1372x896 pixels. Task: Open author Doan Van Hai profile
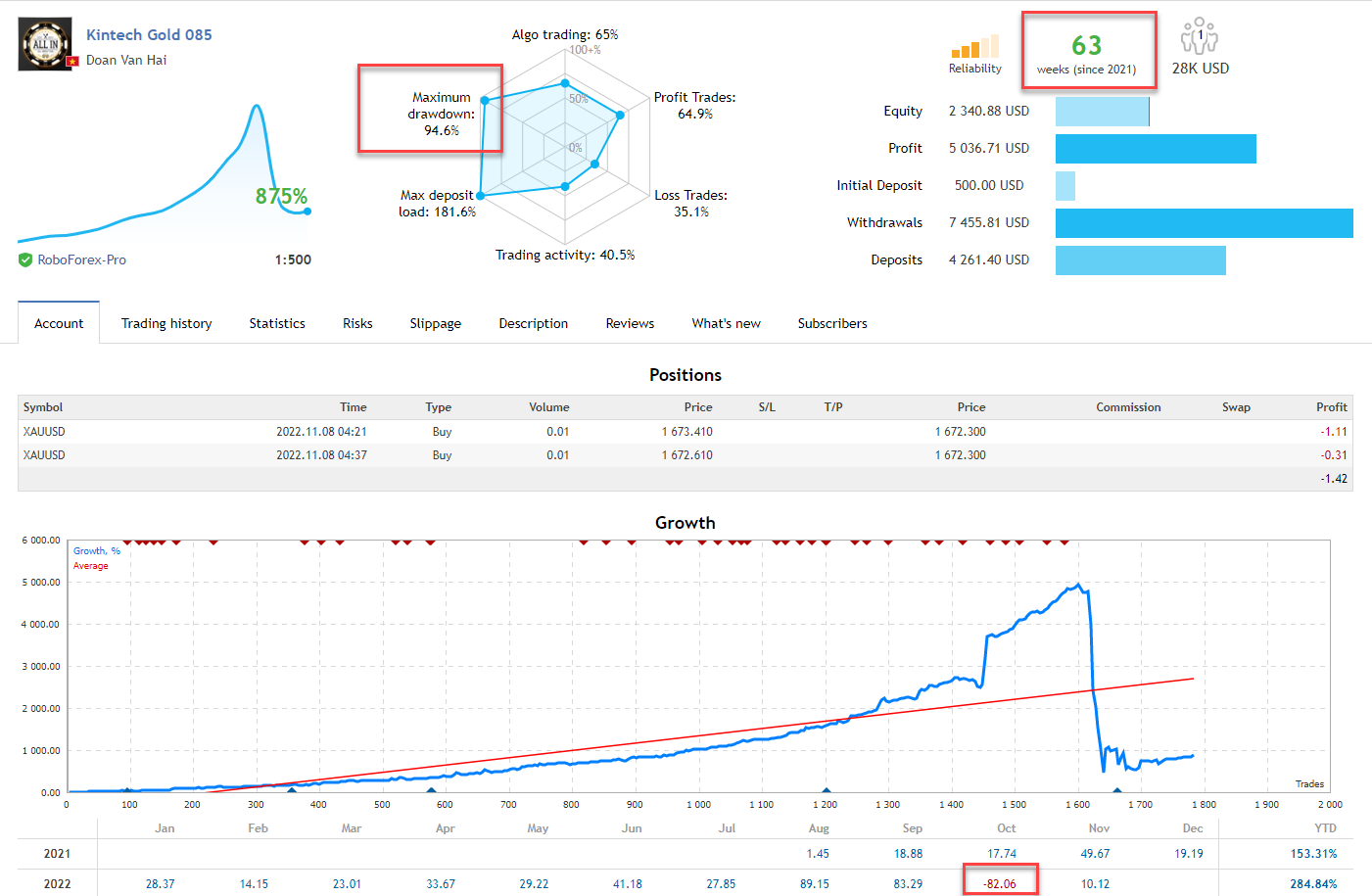[126, 60]
